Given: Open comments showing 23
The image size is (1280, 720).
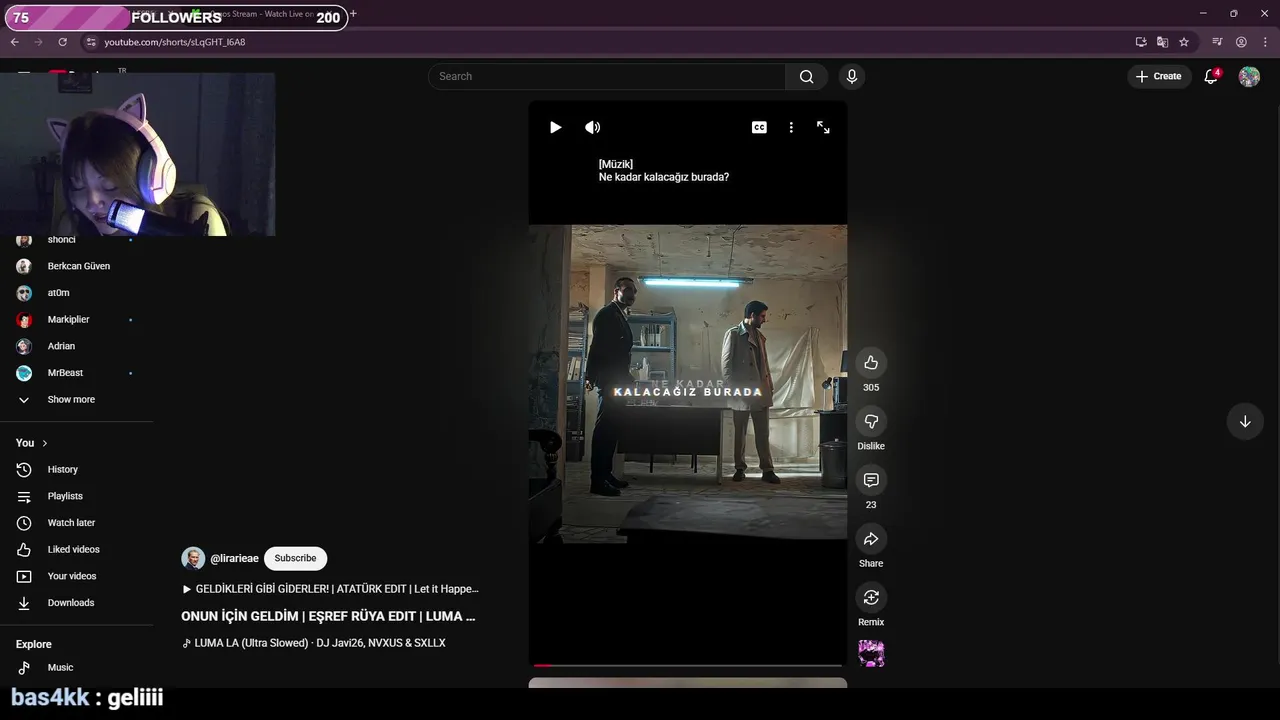Looking at the screenshot, I should click(x=871, y=480).
